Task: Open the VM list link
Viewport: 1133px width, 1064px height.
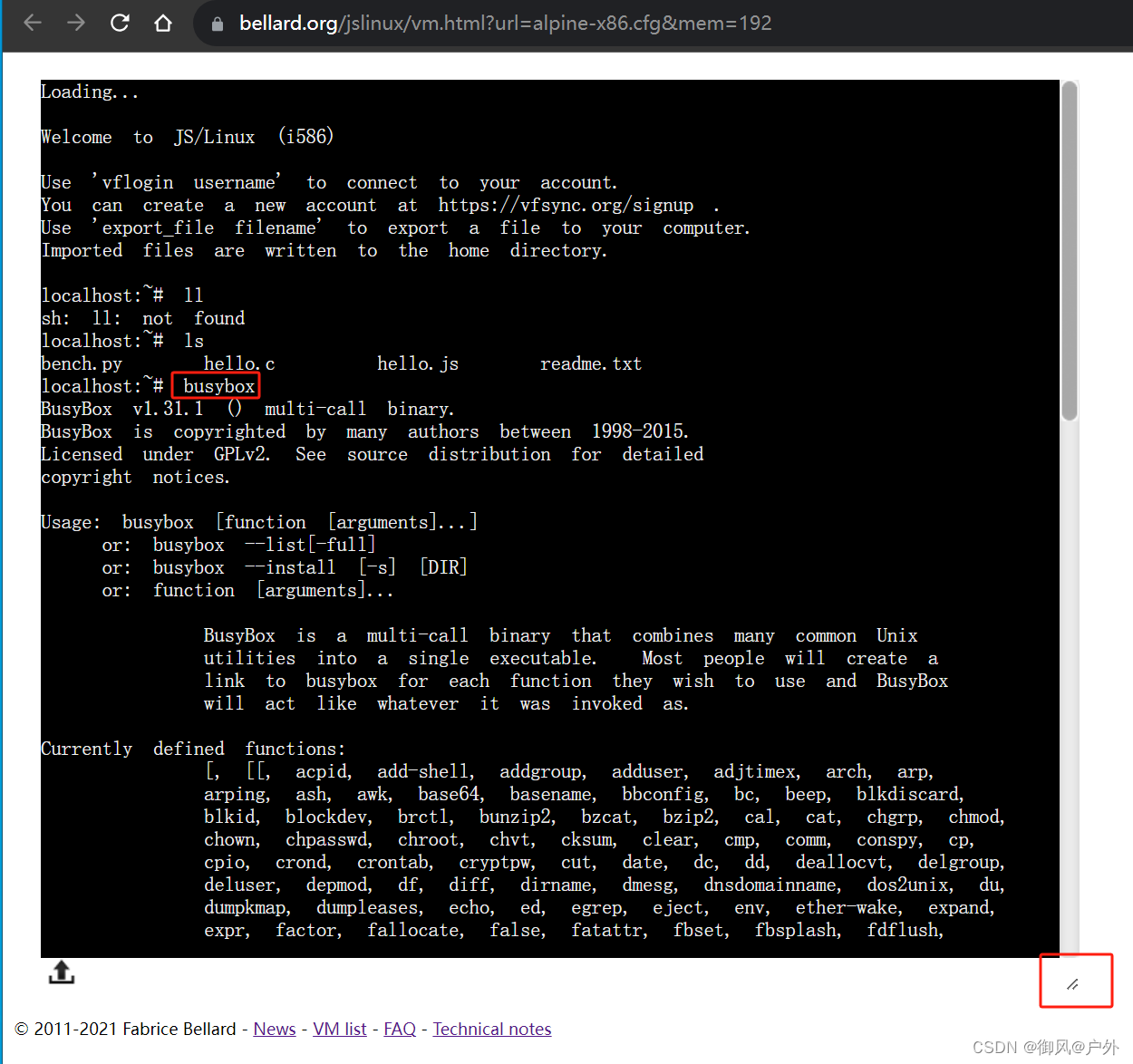Action: pyautogui.click(x=340, y=1029)
